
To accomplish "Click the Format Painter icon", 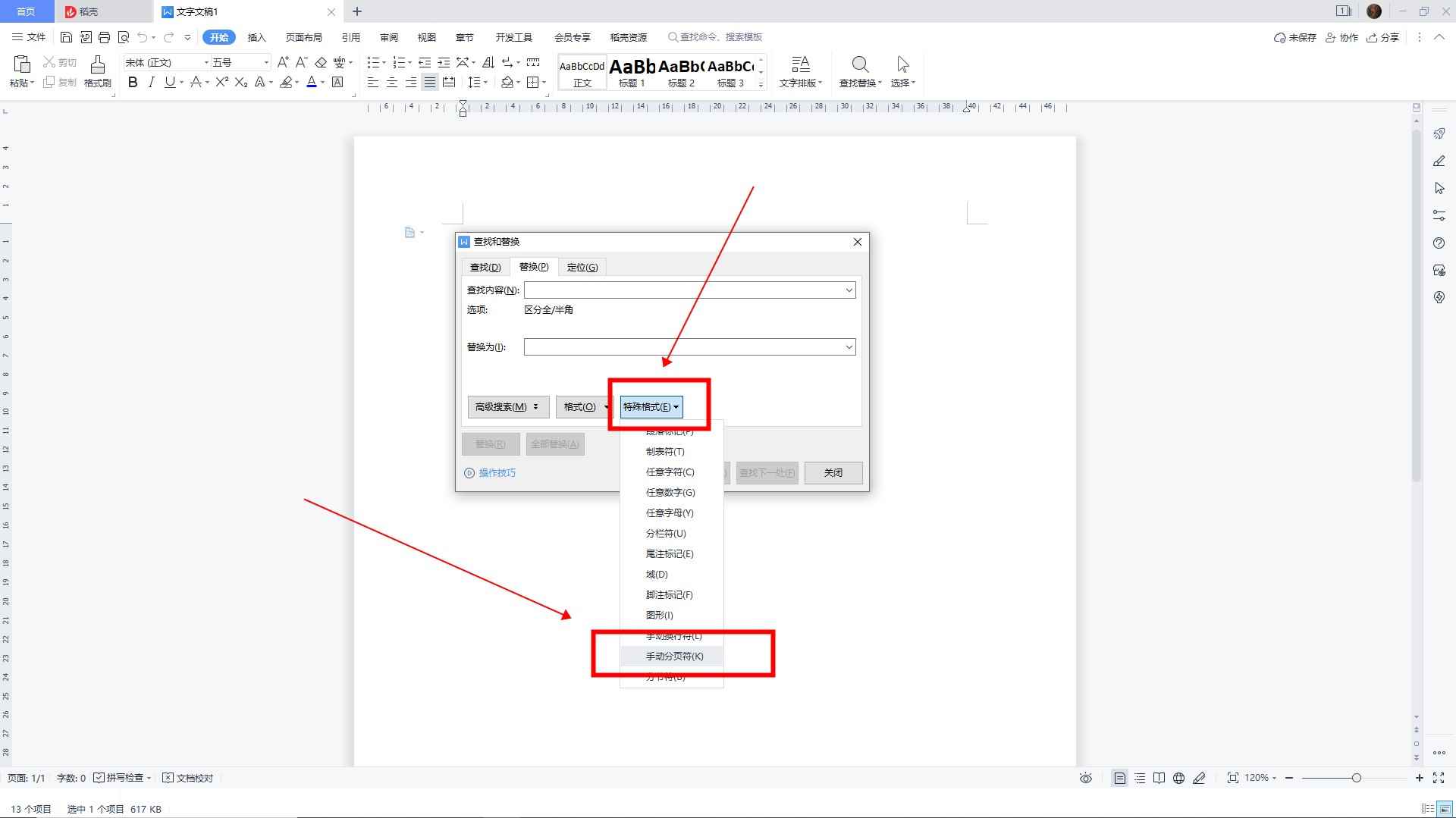I will click(97, 65).
